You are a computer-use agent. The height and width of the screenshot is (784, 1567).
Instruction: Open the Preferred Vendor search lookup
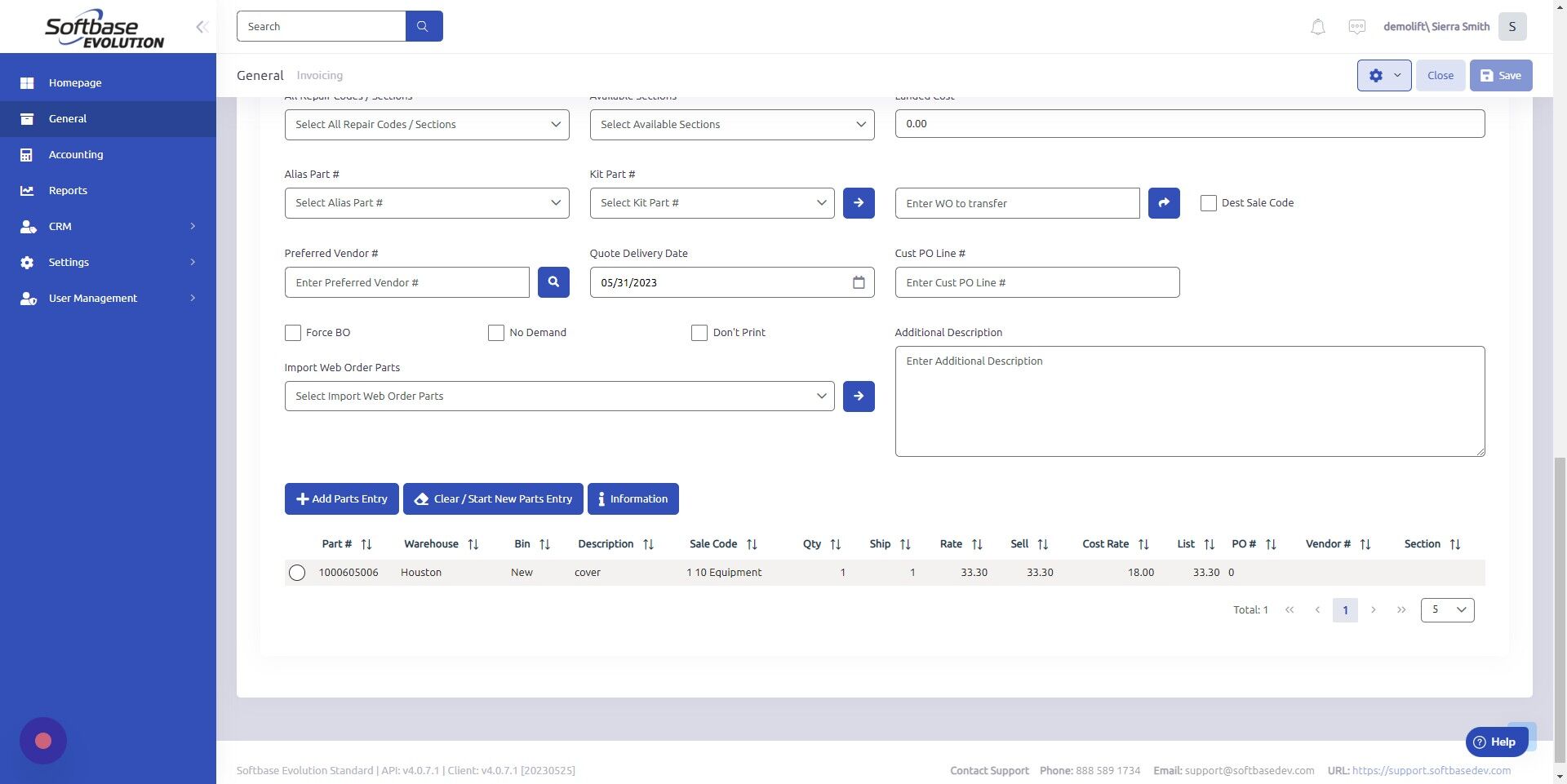[553, 282]
